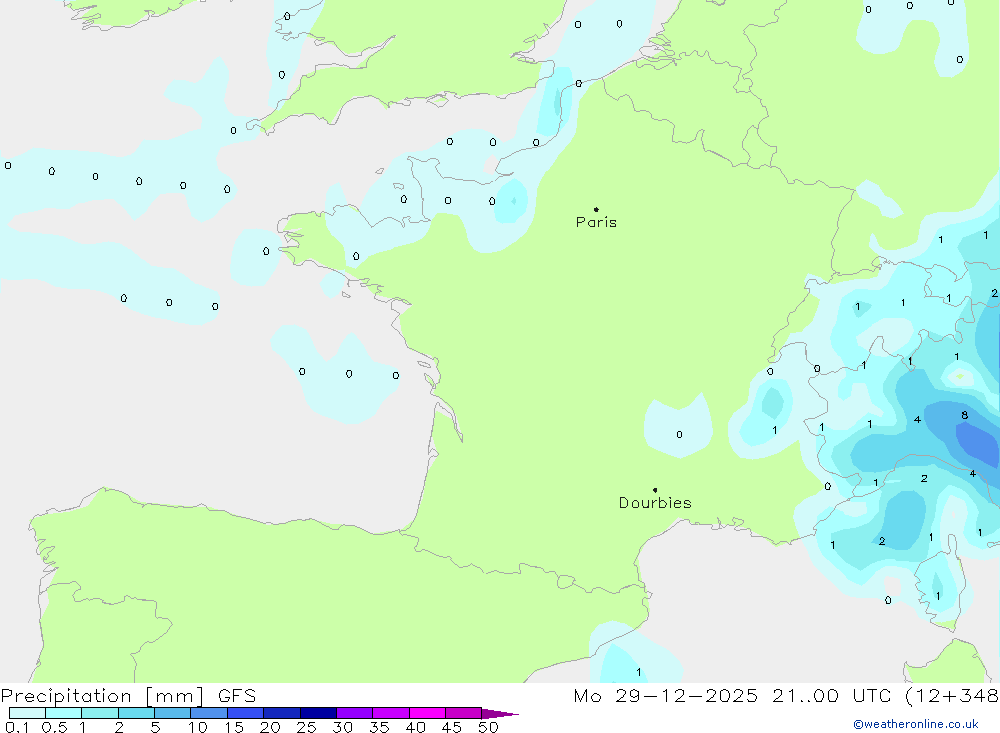
Task: Click the 0.1 legend scale label
Action: (17, 727)
